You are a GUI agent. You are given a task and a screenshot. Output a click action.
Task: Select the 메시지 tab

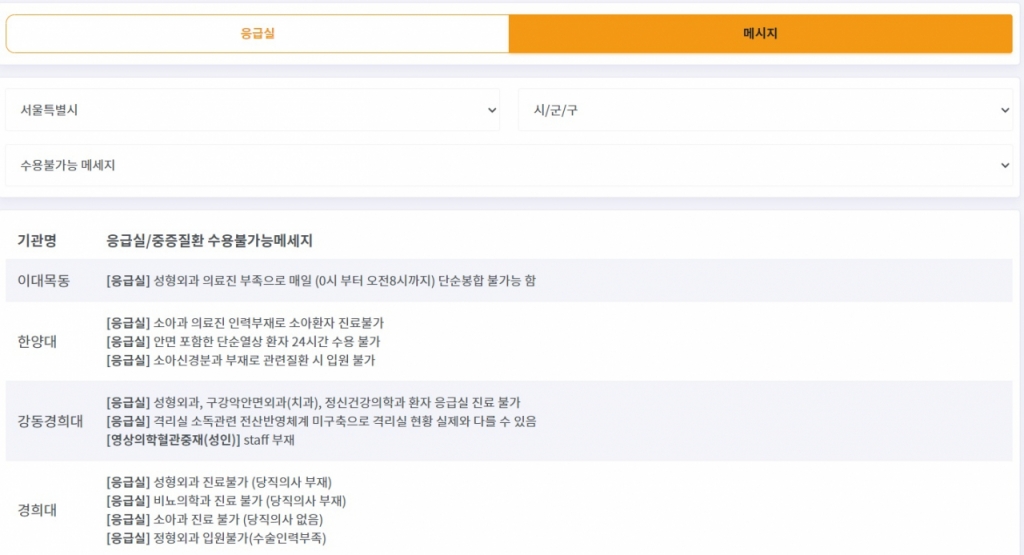point(761,33)
